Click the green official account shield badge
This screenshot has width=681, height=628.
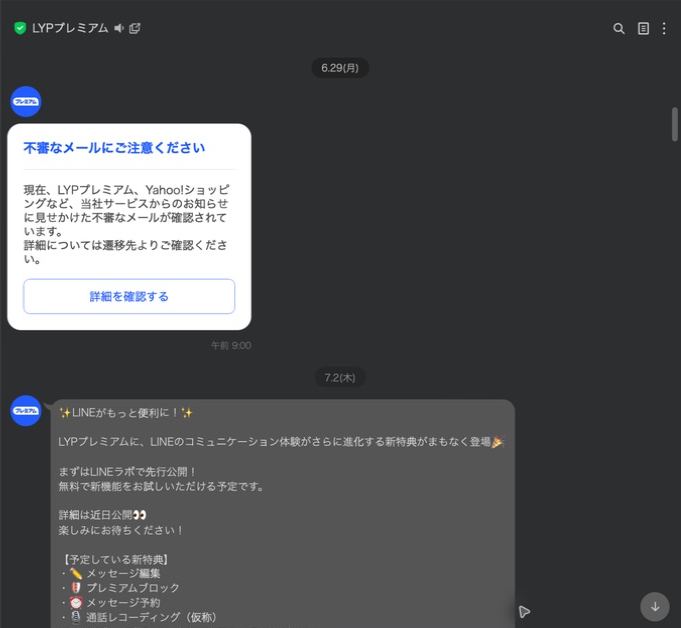coord(20,28)
